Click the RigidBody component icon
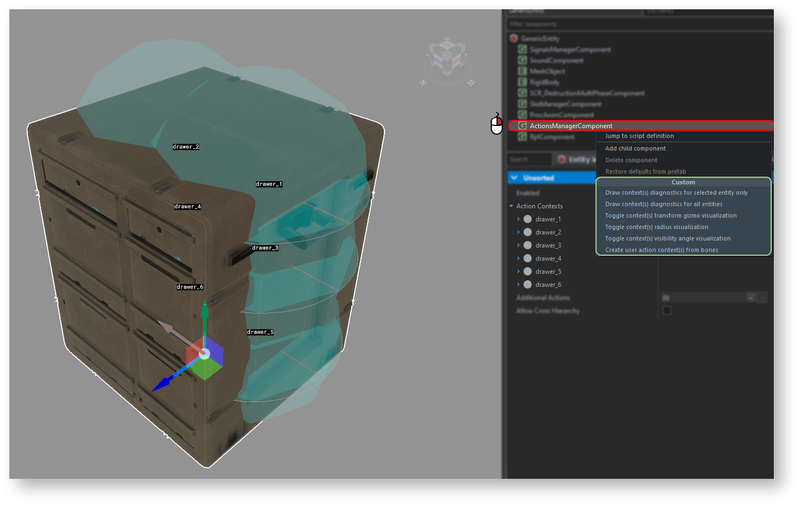Image resolution: width=800 pixels, height=505 pixels. pos(522,82)
